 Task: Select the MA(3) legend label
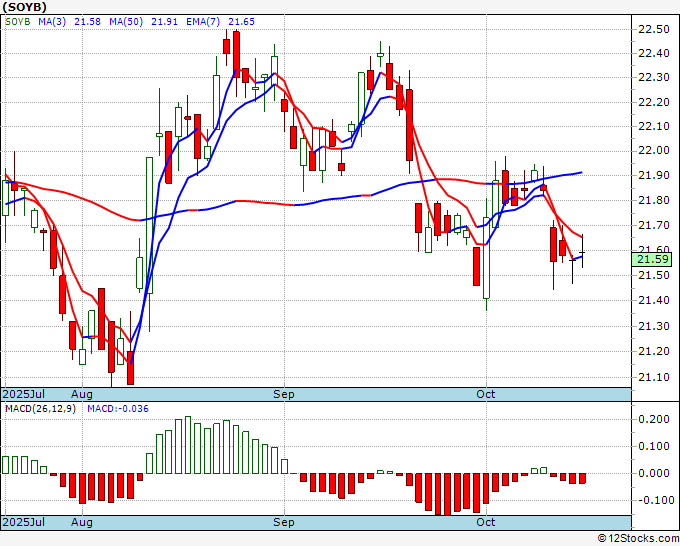point(52,22)
